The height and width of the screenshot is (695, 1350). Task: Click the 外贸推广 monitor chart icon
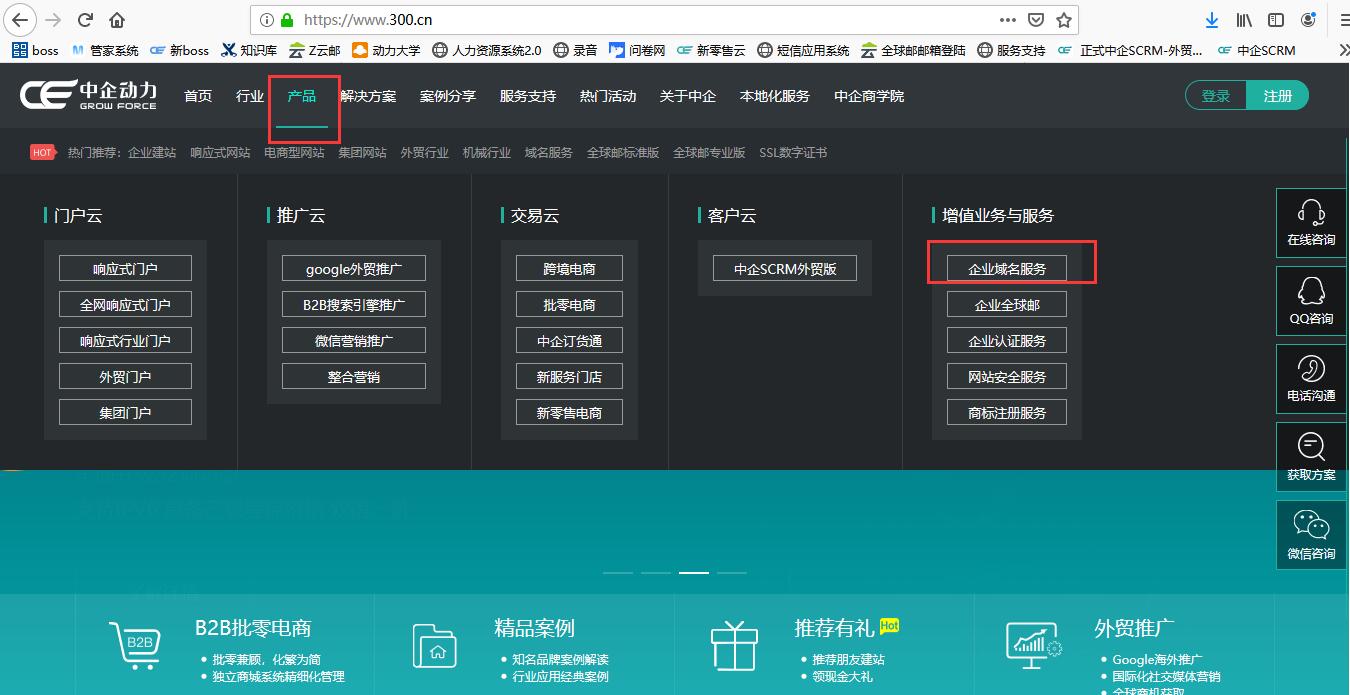[x=1034, y=645]
